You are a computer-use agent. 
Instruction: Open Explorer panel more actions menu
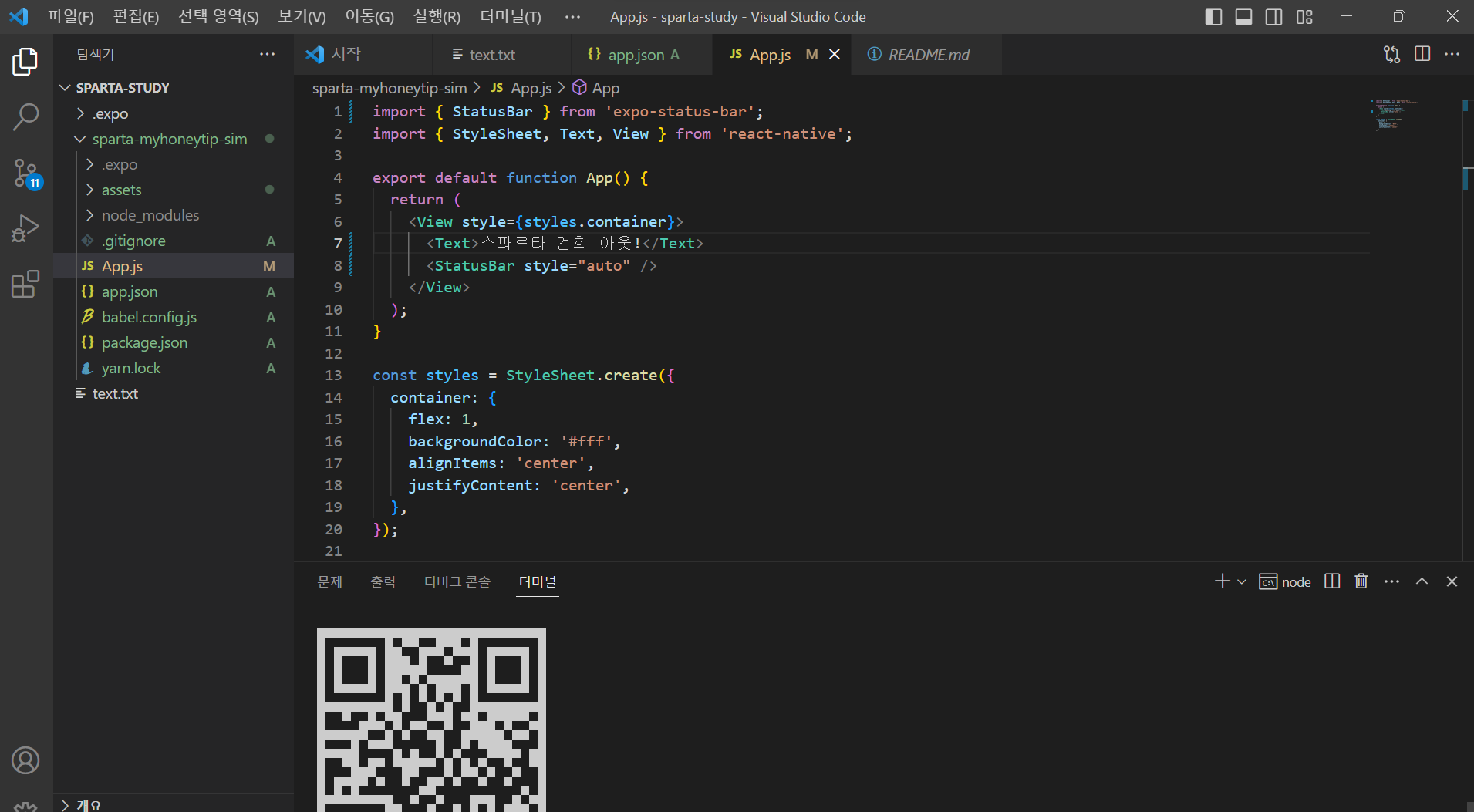point(267,54)
